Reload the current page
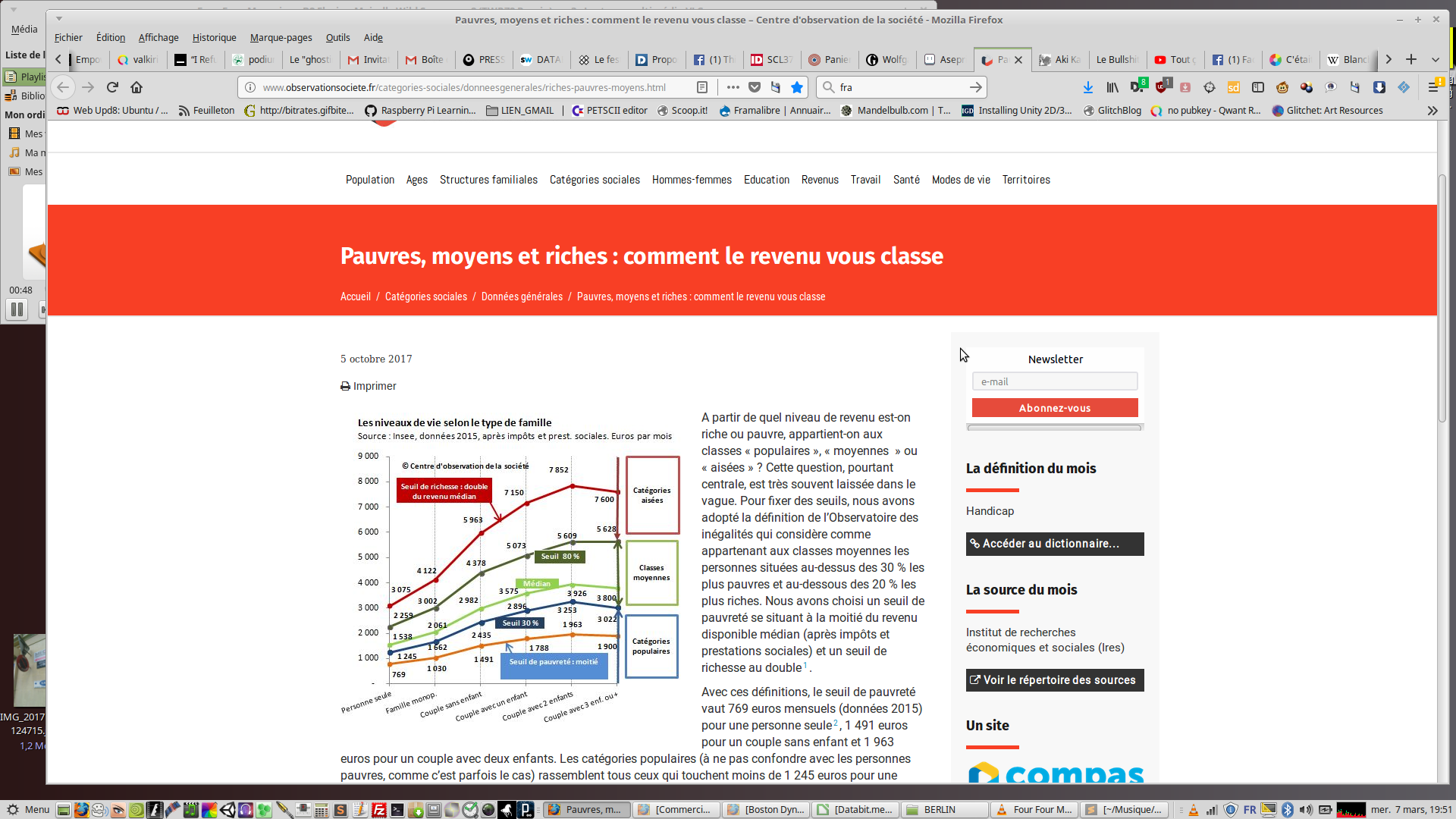The width and height of the screenshot is (1456, 819). point(112,87)
